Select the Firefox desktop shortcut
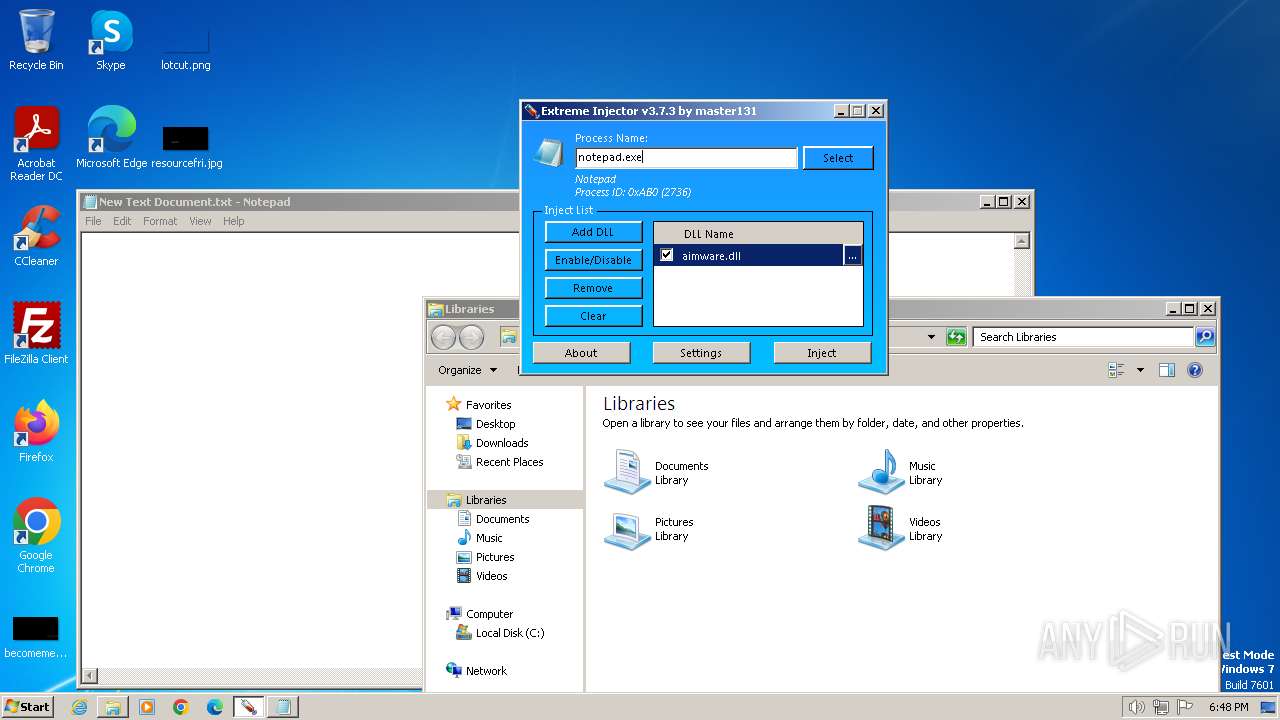The height and width of the screenshot is (720, 1280). (36, 432)
